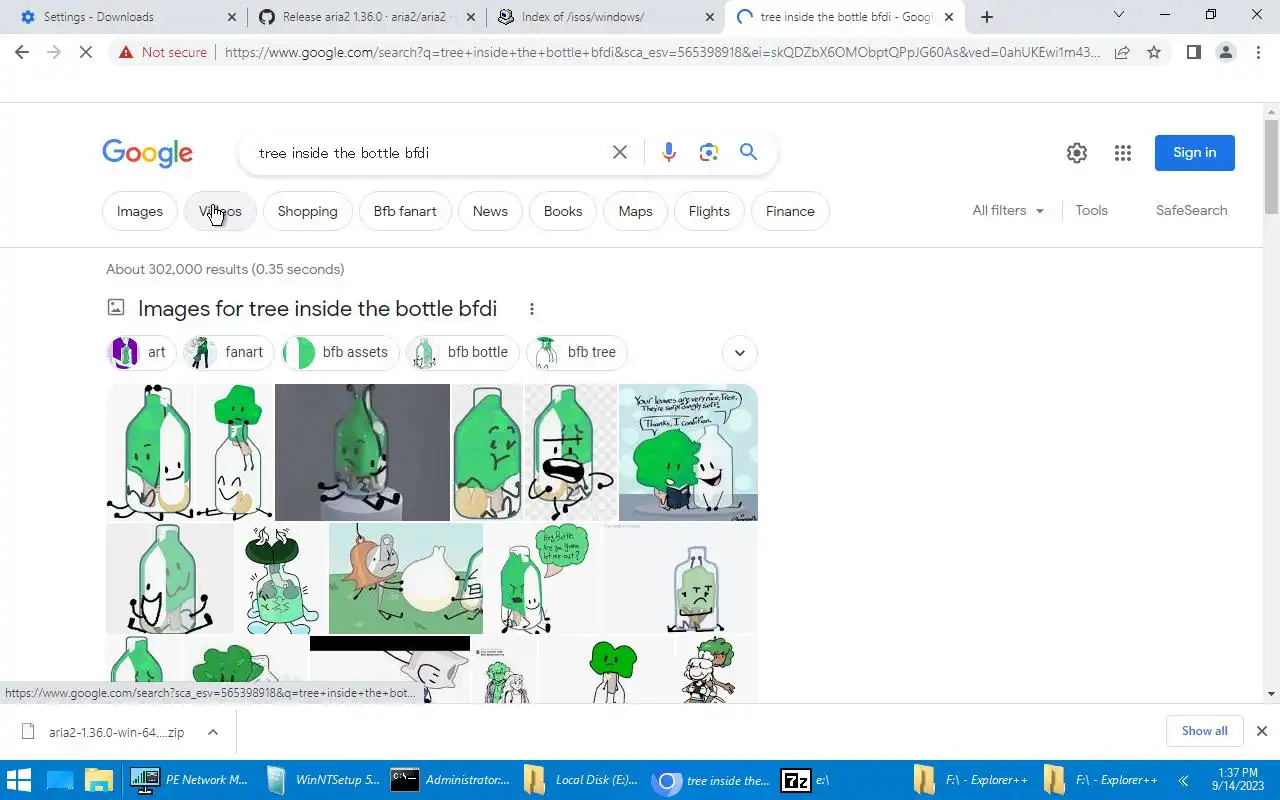Open the Windows Start menu
Viewport: 1280px width, 800px height.
point(19,780)
